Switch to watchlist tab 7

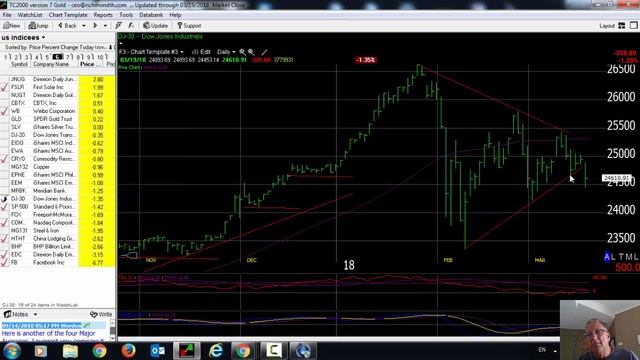pos(69,57)
